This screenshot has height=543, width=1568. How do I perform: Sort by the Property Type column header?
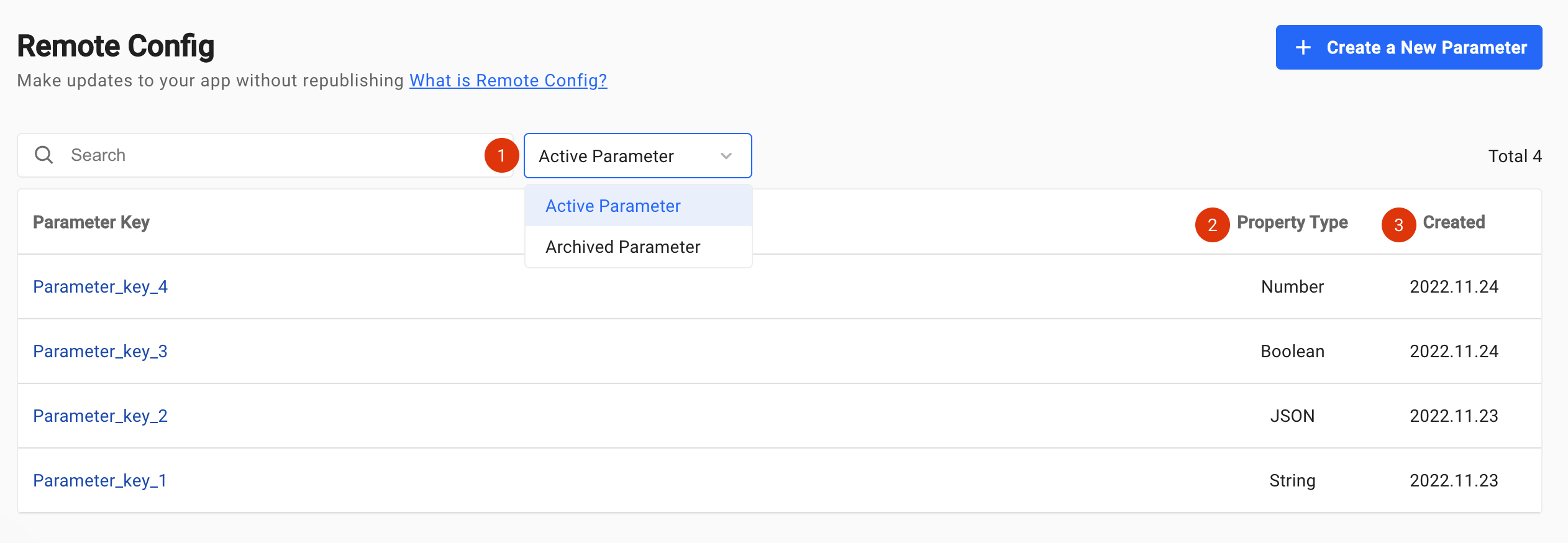click(1292, 222)
